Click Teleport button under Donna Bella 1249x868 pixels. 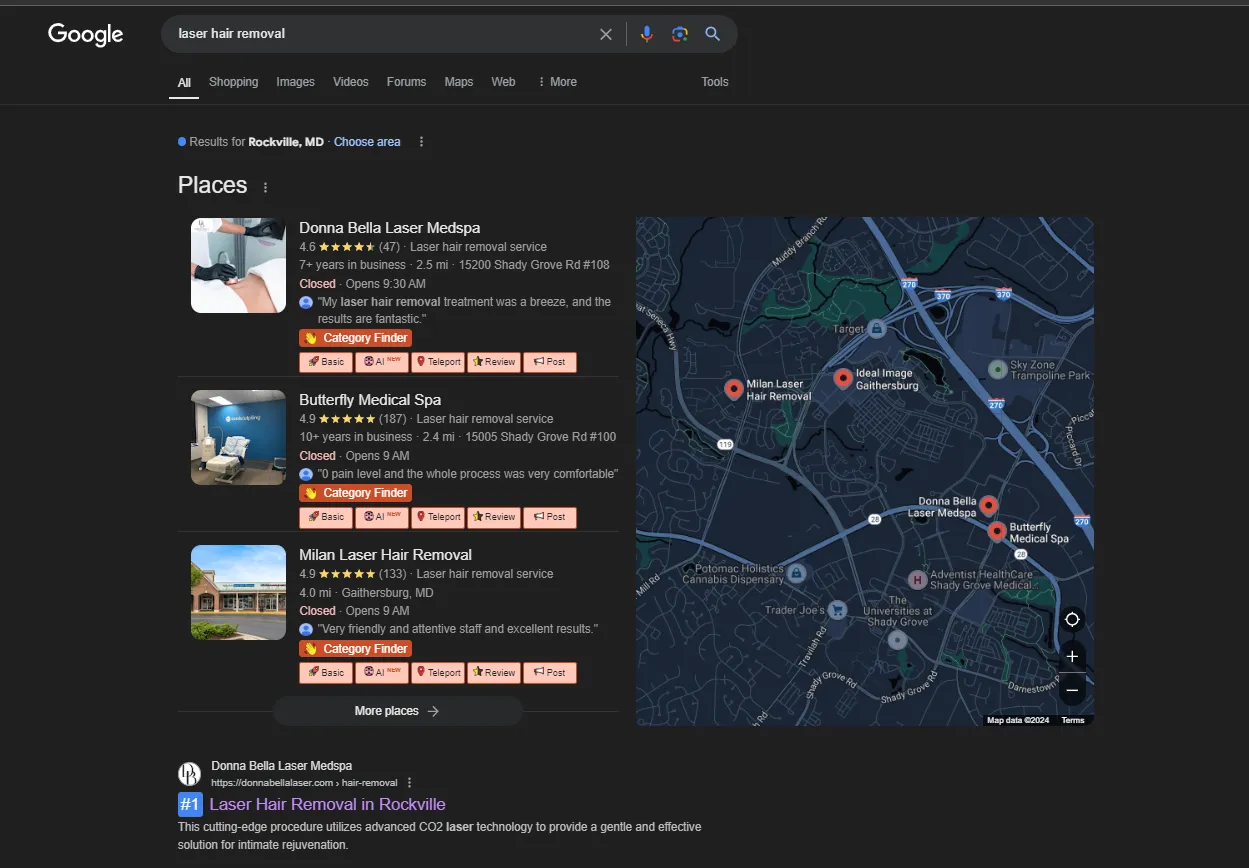click(438, 362)
